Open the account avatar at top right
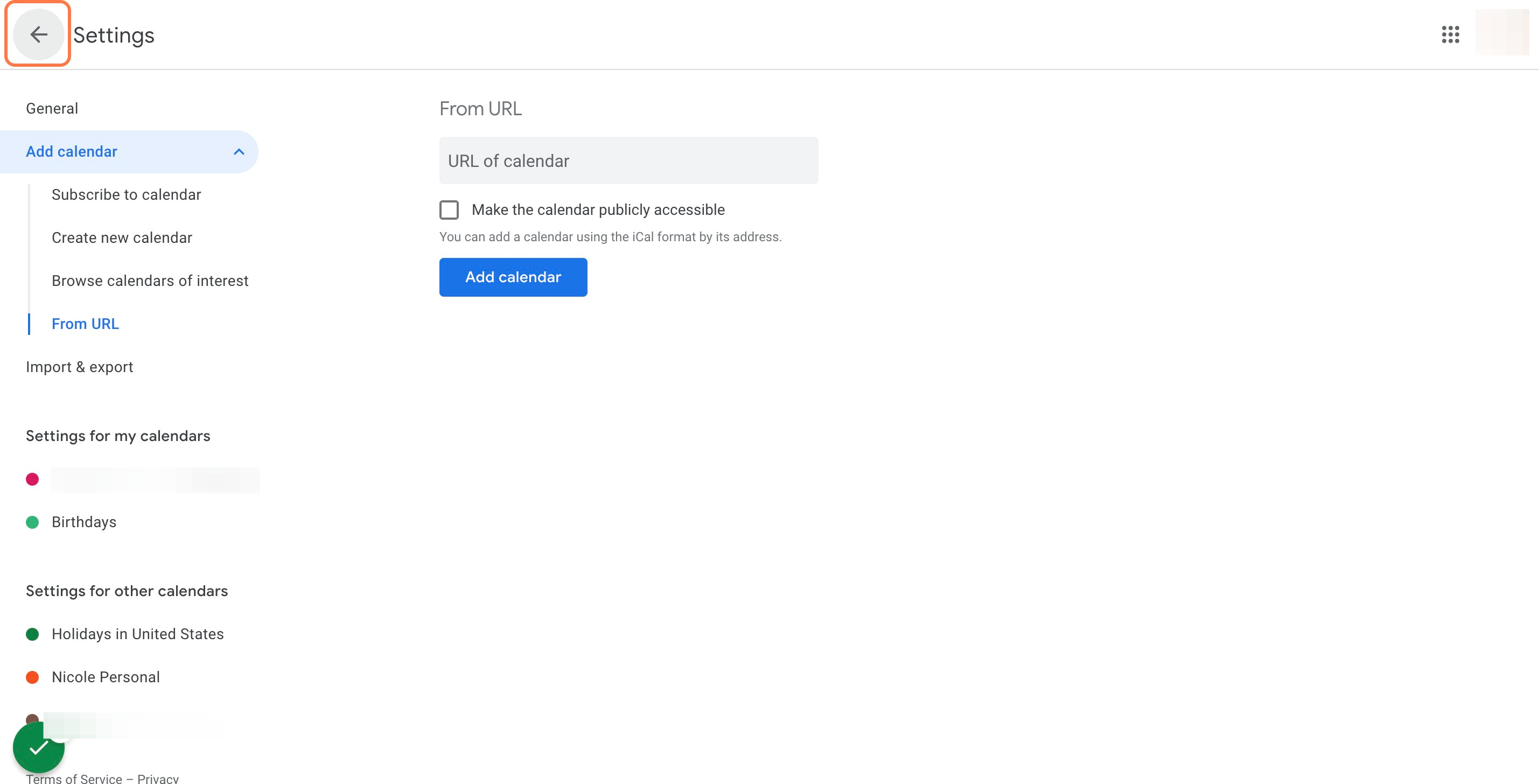The image size is (1539, 784). (1502, 33)
